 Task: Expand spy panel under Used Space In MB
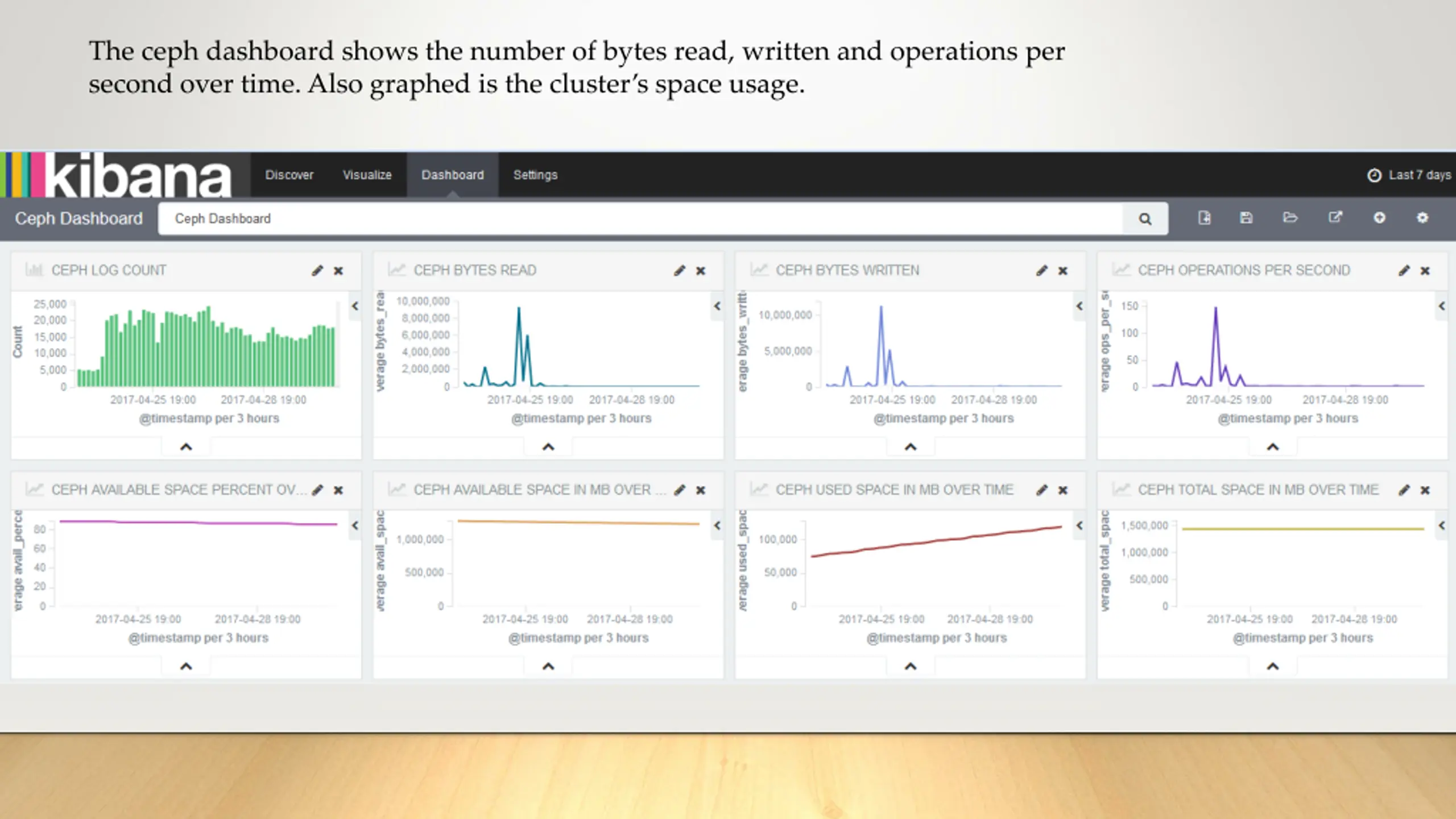(911, 667)
